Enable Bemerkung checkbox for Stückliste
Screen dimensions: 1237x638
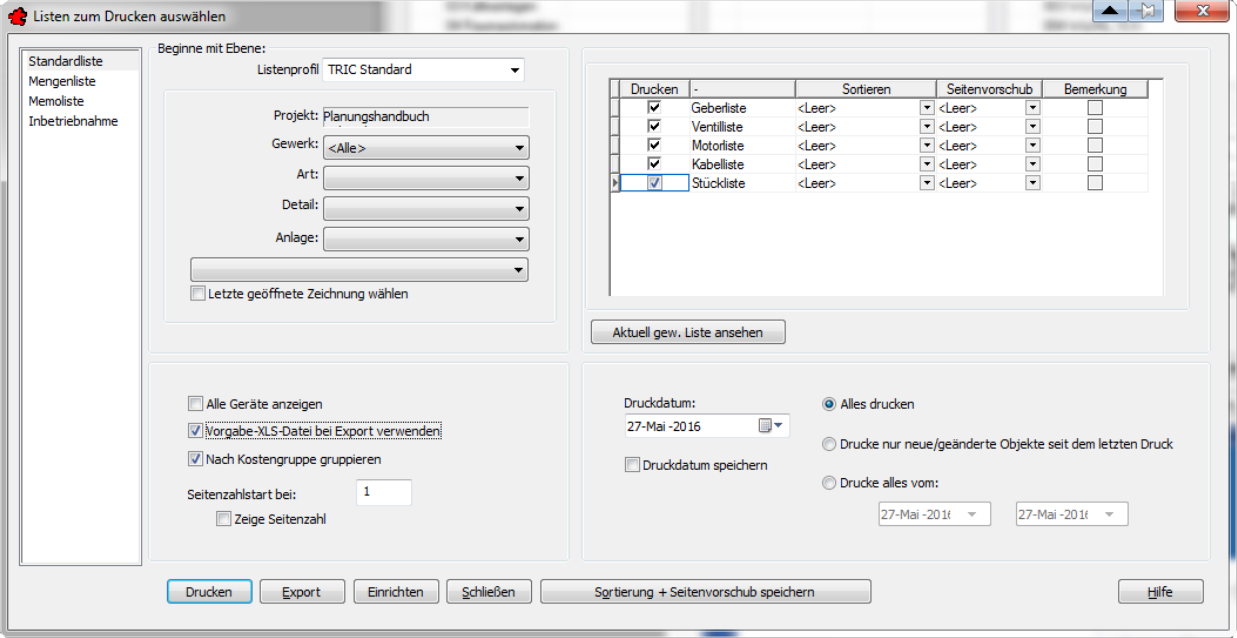pyautogui.click(x=1095, y=183)
